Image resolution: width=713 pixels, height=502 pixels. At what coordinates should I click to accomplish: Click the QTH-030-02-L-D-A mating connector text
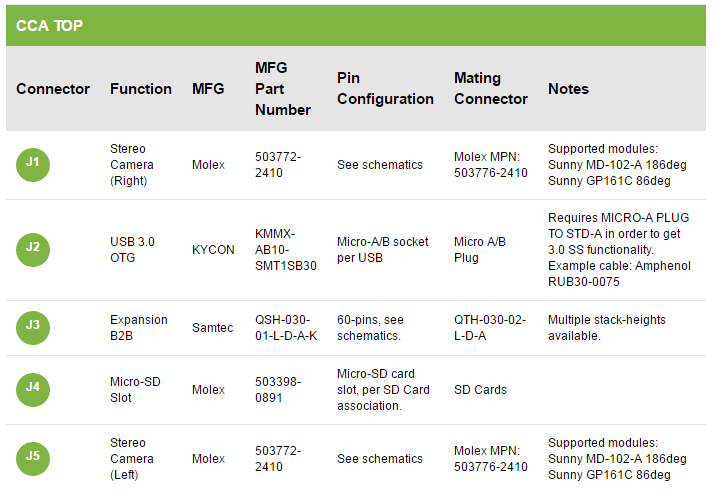click(x=491, y=327)
